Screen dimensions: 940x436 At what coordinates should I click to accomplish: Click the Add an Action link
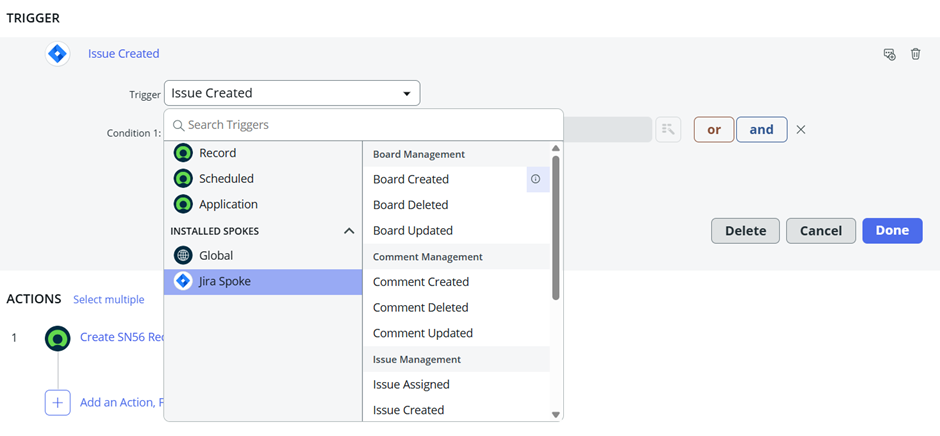[122, 402]
